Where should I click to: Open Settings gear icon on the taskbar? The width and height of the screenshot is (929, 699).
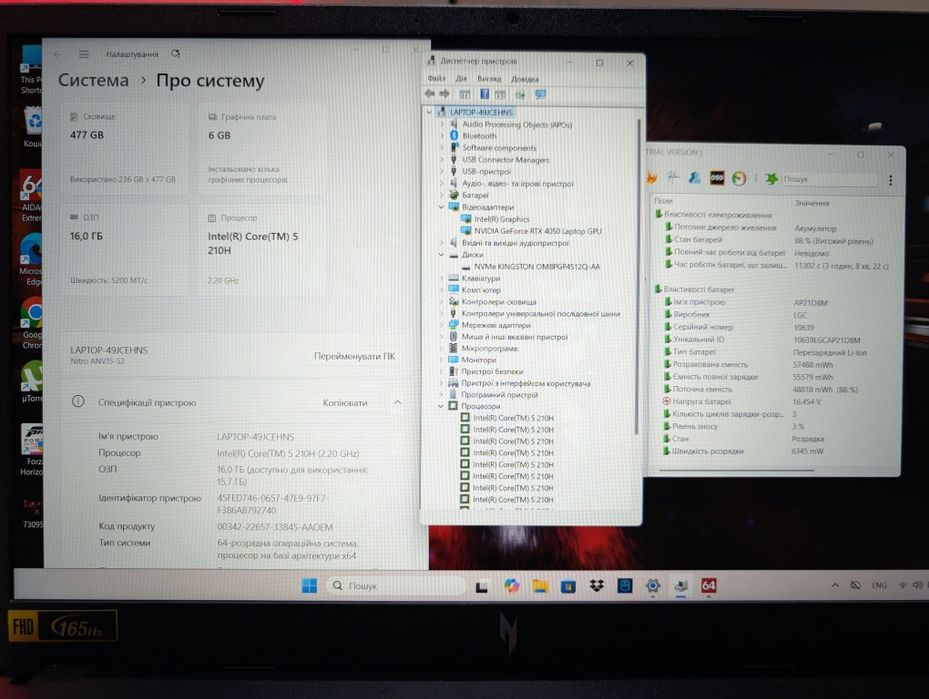point(653,586)
